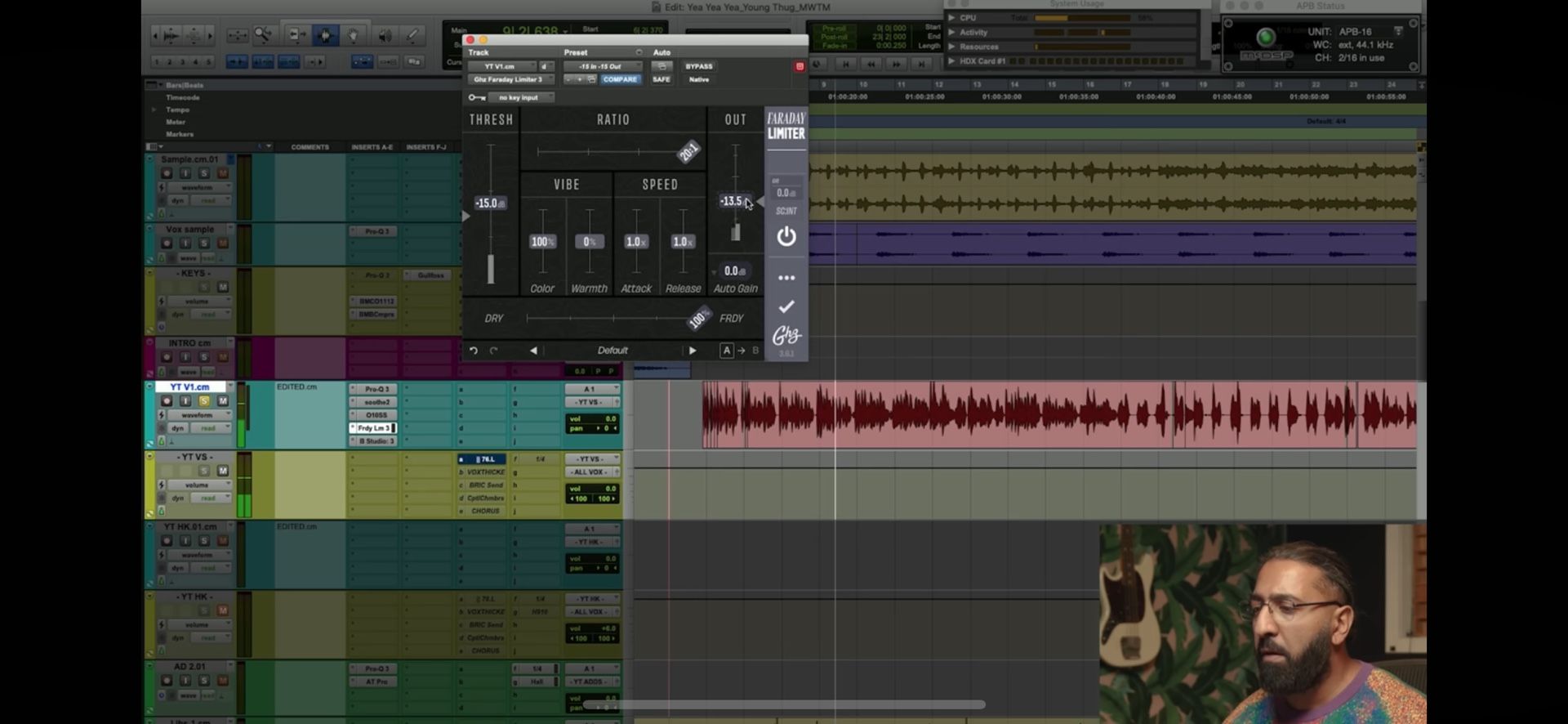Click the red audio clip on YT V1.cm

click(1059, 415)
